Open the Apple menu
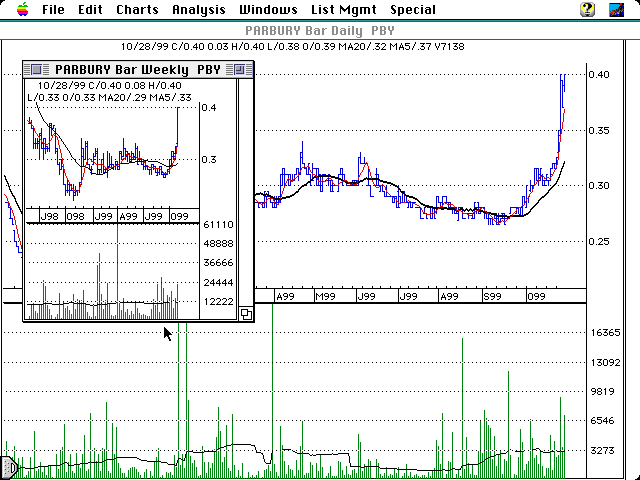This screenshot has height=480, width=640. 23,9
